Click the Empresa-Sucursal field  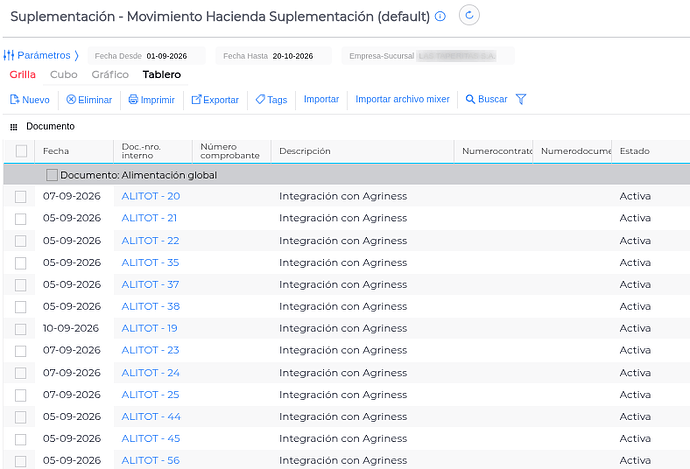tap(428, 56)
